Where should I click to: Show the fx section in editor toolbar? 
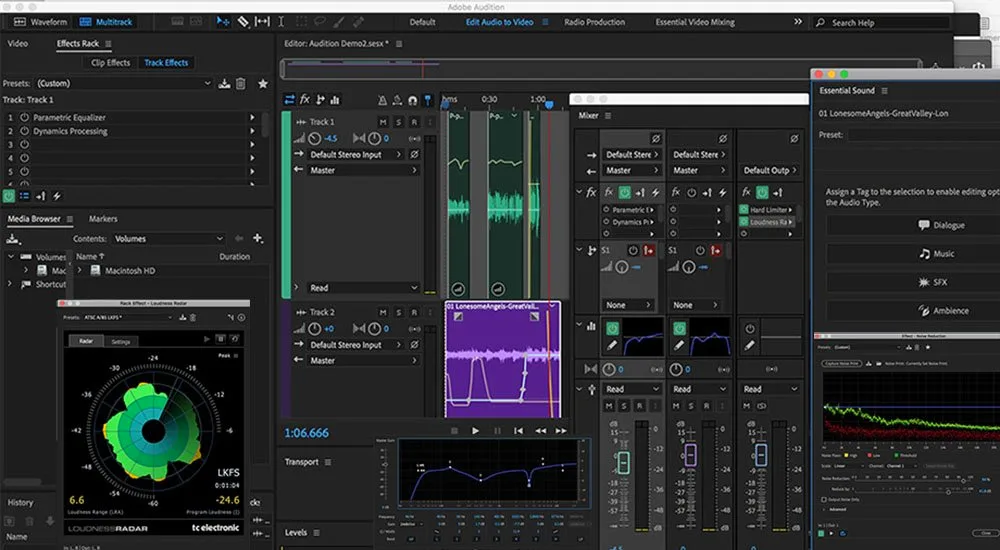305,100
